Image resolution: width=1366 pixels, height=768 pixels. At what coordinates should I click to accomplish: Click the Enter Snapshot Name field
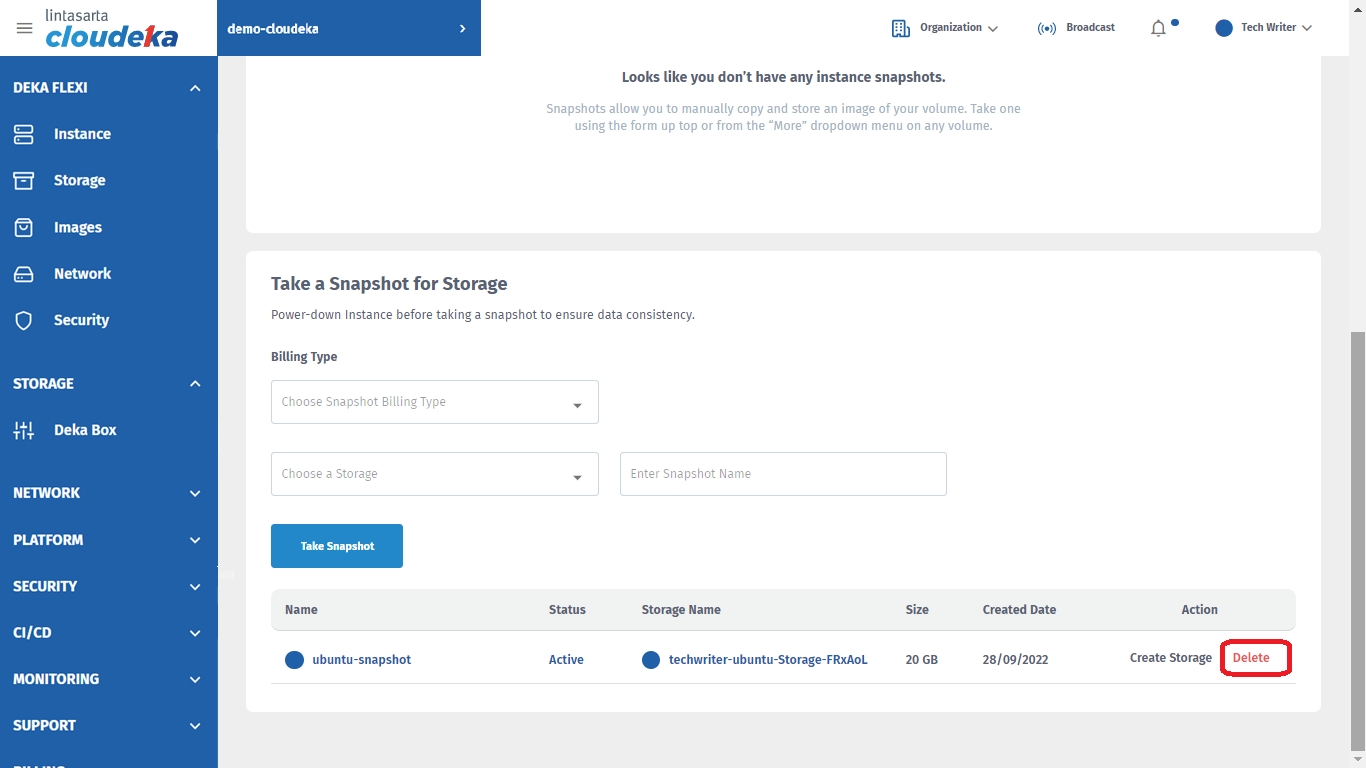783,474
